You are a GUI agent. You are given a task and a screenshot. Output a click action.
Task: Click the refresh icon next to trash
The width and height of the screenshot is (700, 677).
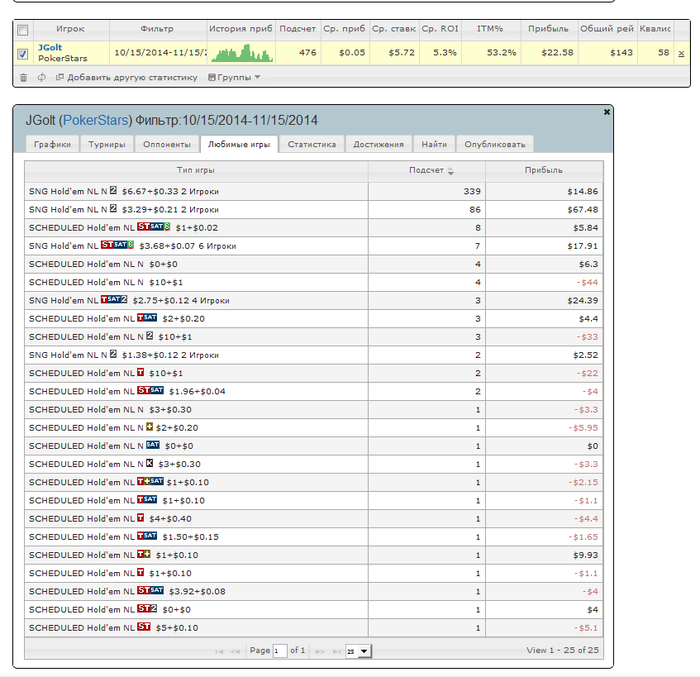tap(42, 77)
